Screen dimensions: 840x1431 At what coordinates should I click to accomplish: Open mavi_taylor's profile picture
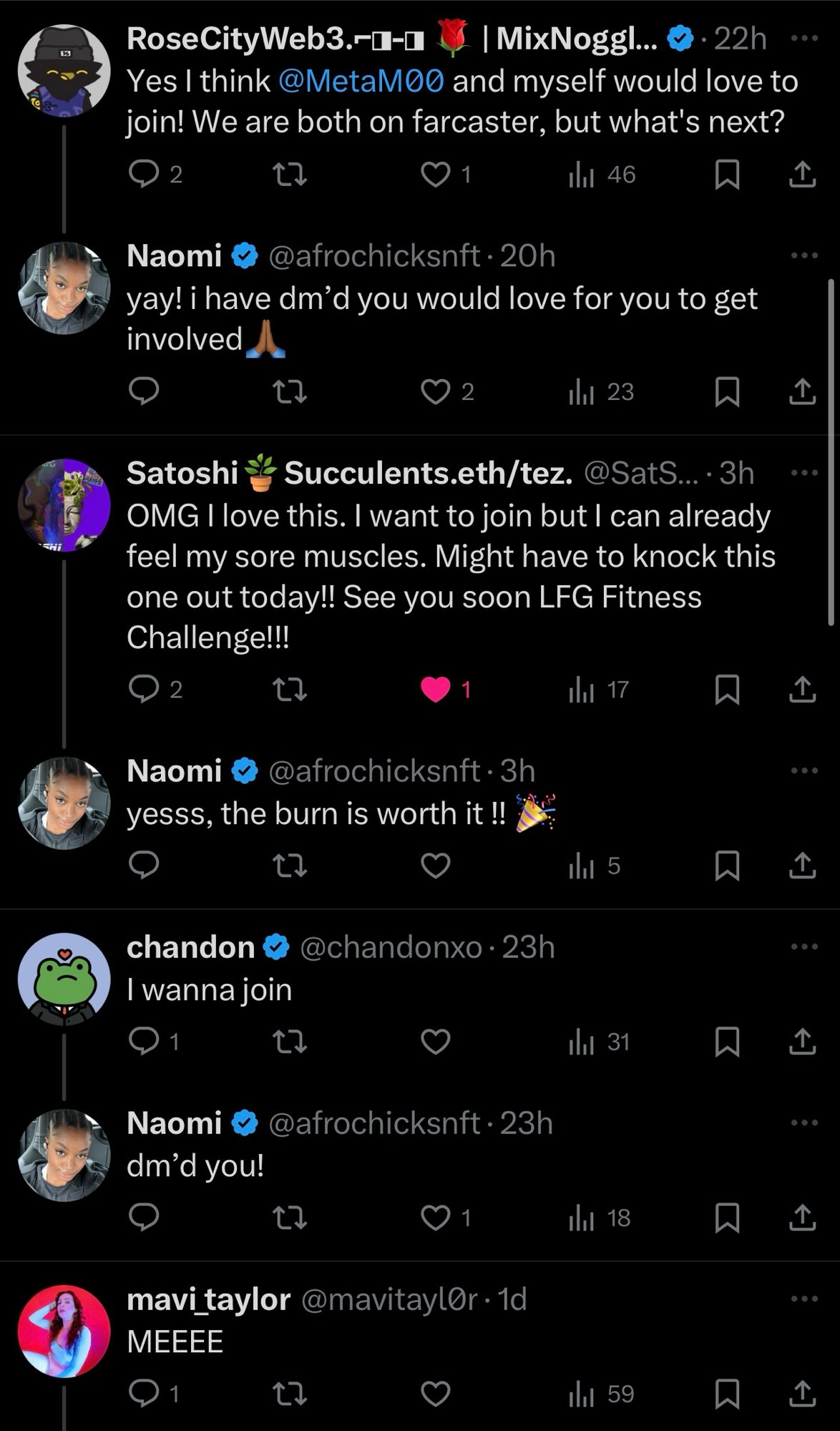click(64, 1332)
